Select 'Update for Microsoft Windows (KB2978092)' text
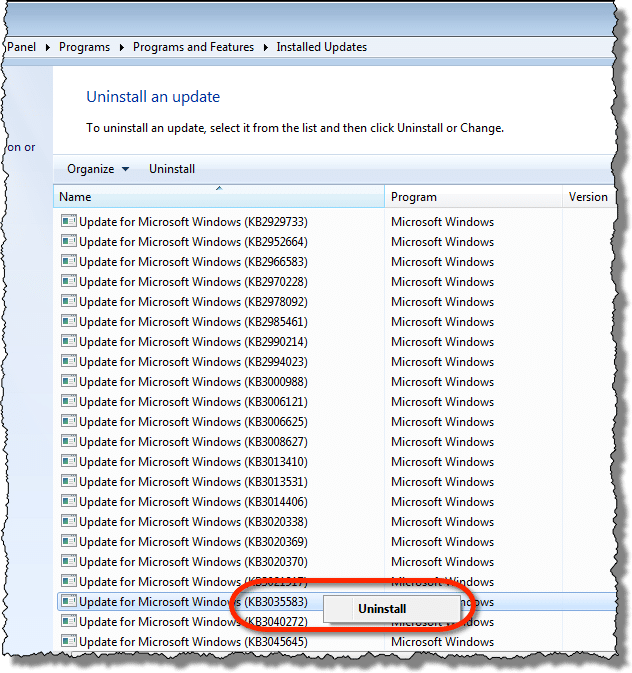Screen dimensions: 632x673 pos(193,302)
